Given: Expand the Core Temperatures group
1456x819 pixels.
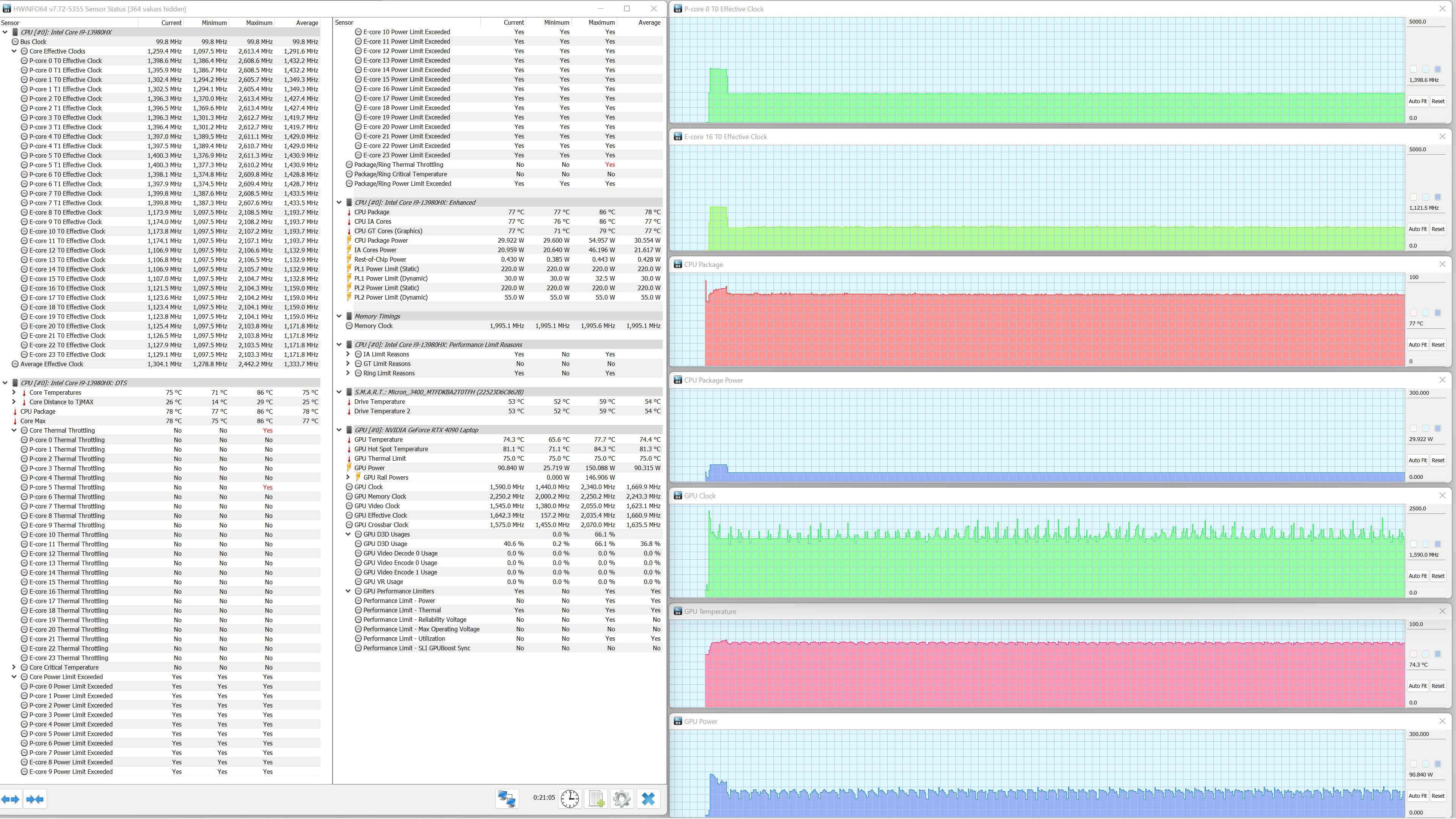Looking at the screenshot, I should (14, 392).
